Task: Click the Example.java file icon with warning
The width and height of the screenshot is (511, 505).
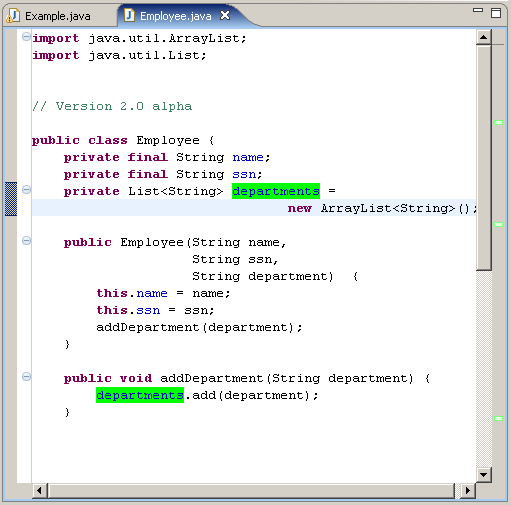Action: [x=13, y=16]
